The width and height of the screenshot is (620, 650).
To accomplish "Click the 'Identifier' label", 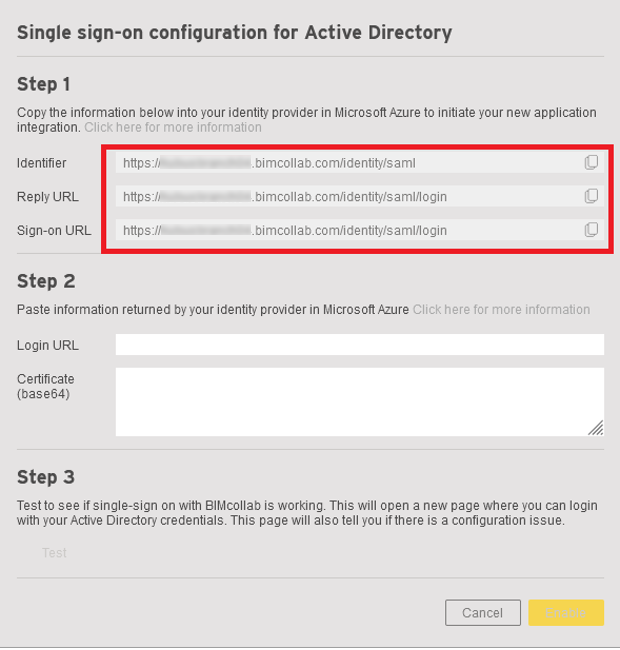I will pos(41,163).
